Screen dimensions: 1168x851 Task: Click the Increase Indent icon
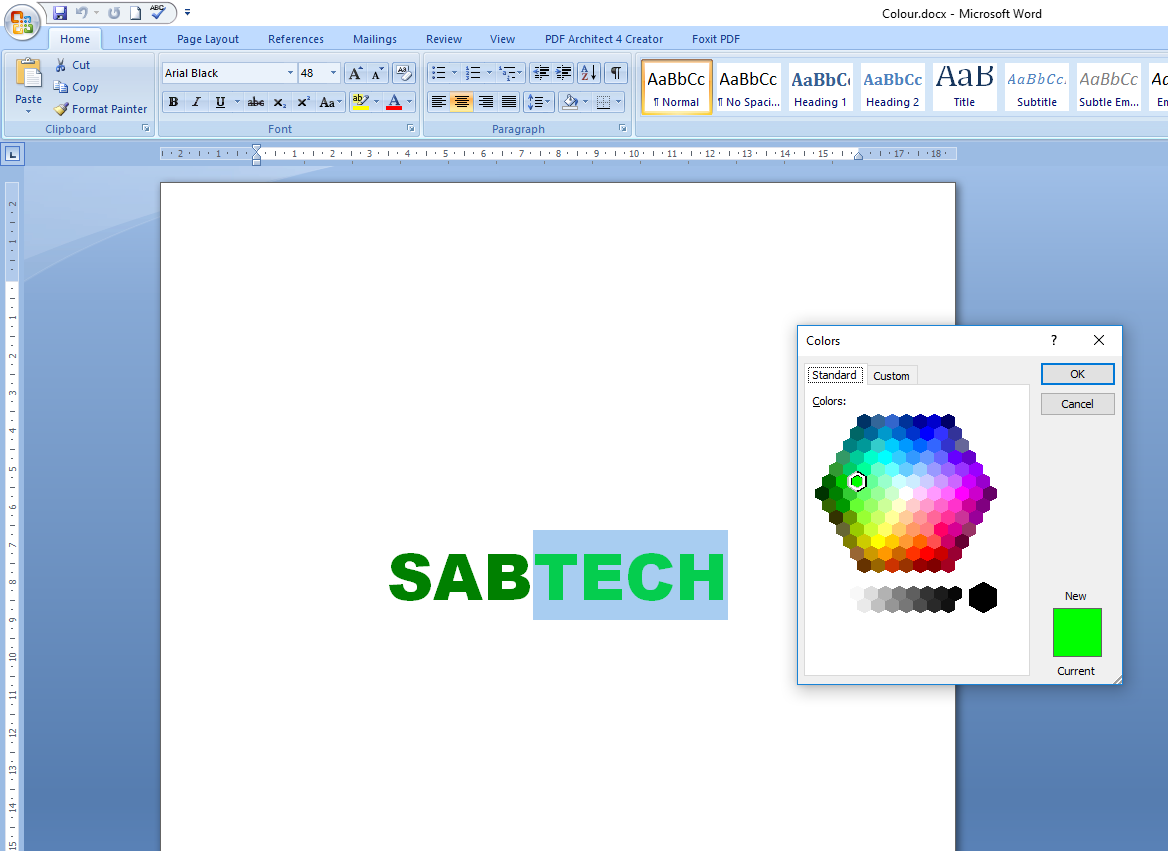pos(564,73)
